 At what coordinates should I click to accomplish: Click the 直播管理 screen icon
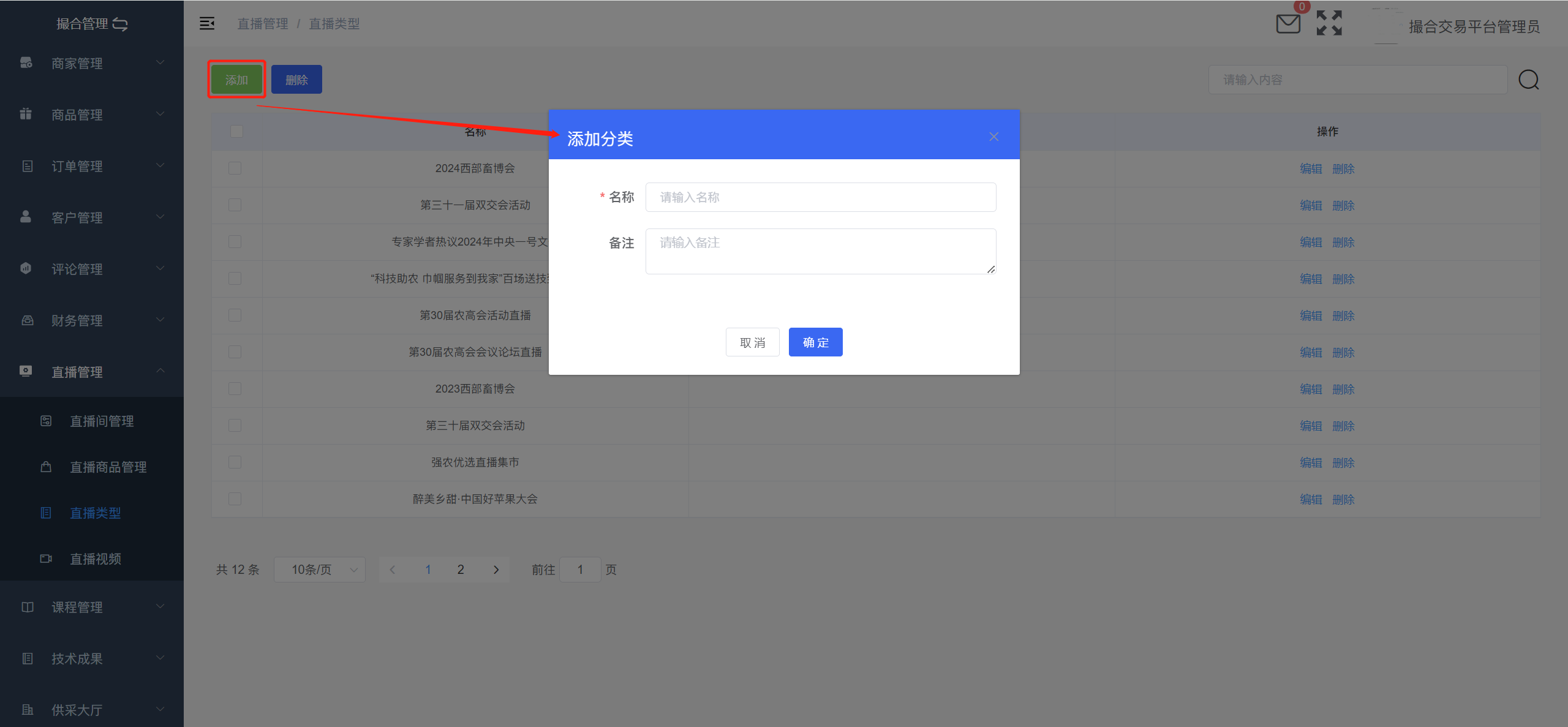click(26, 371)
